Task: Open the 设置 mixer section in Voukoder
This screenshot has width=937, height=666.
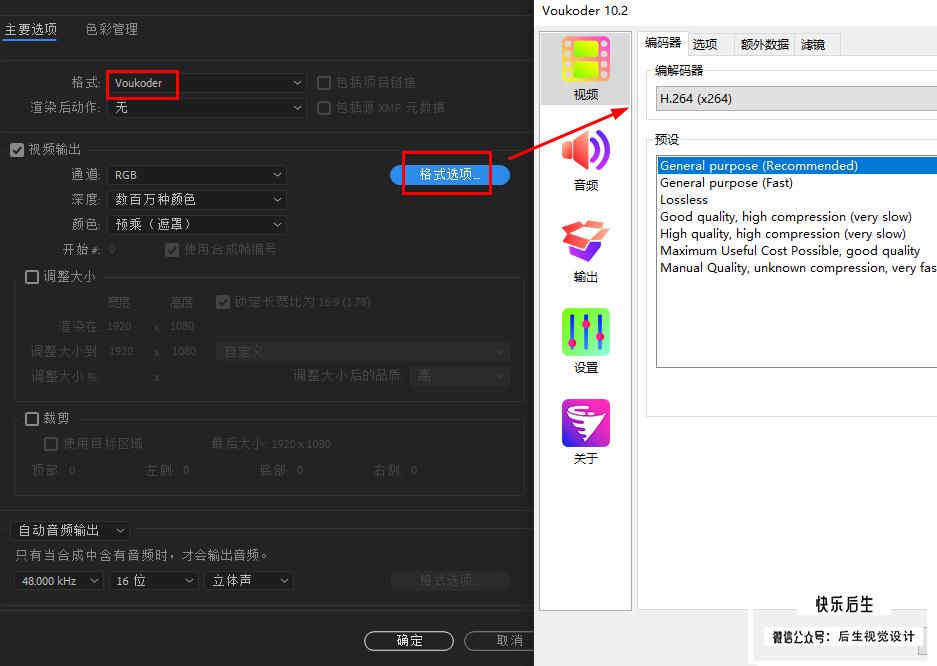Action: point(586,342)
